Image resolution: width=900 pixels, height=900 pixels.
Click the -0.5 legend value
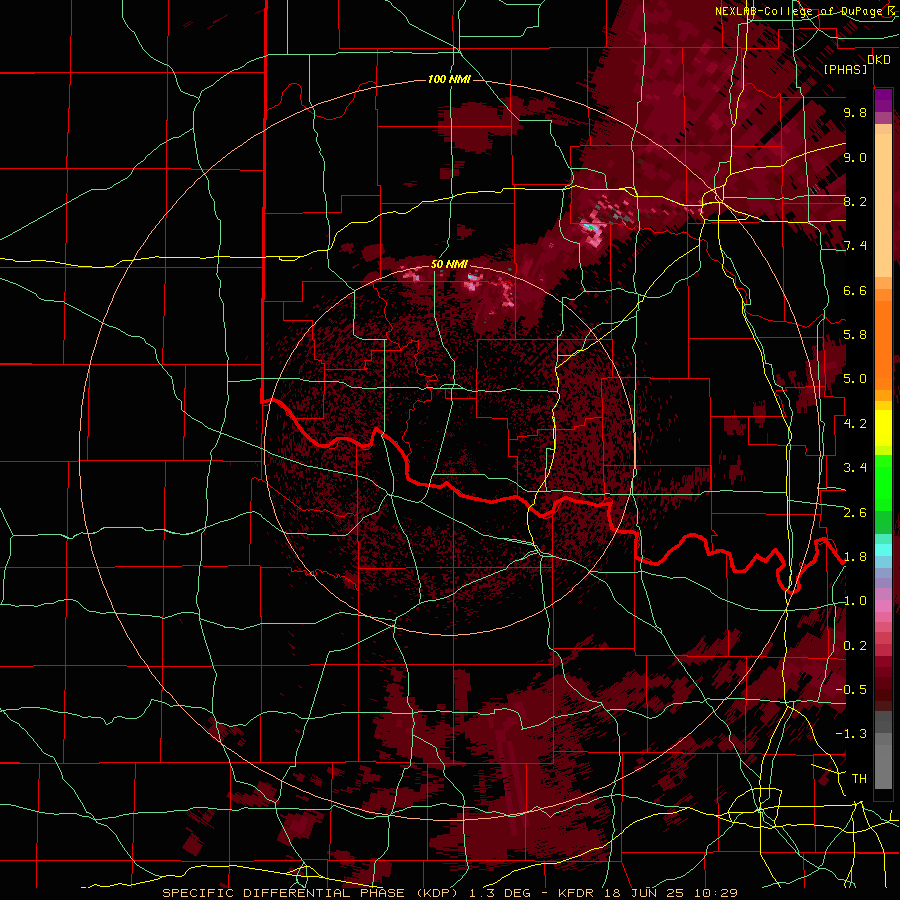coord(851,690)
